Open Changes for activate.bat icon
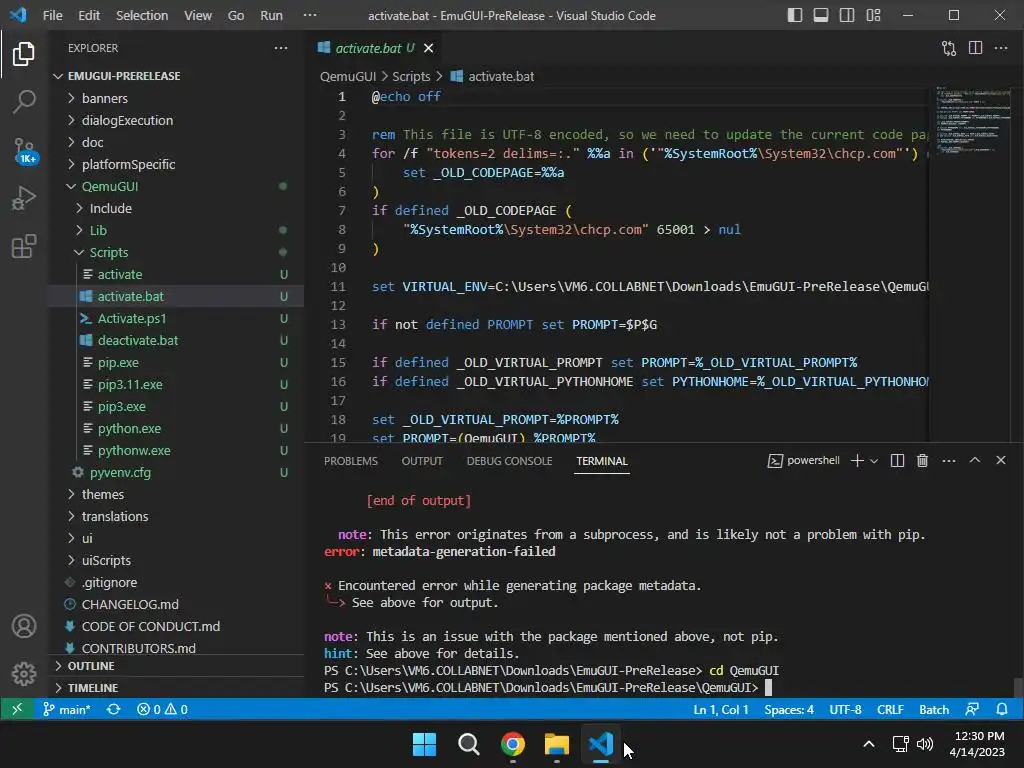 pos(948,48)
